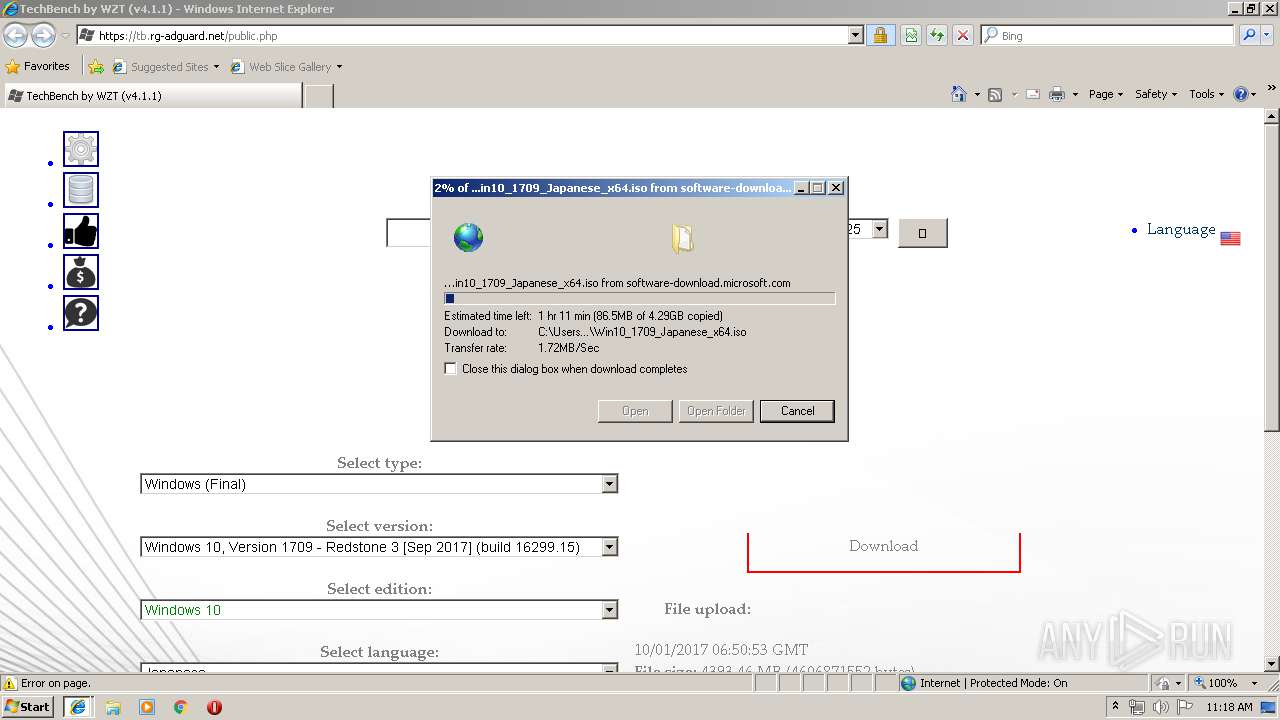Screen dimensions: 1280x720
Task: Print the page with the printer icon
Action: point(1057,94)
